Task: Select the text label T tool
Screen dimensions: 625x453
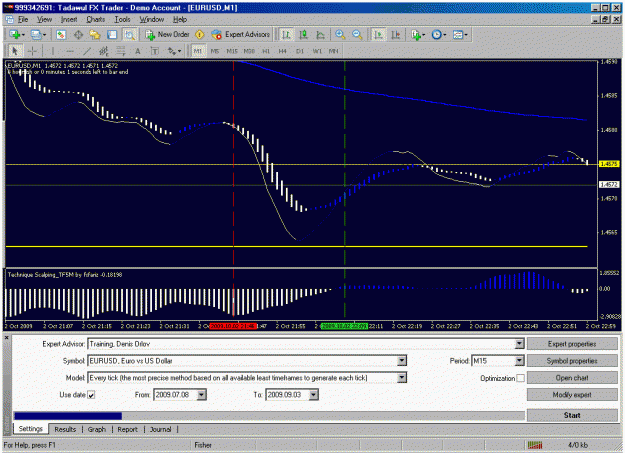Action: click(155, 51)
